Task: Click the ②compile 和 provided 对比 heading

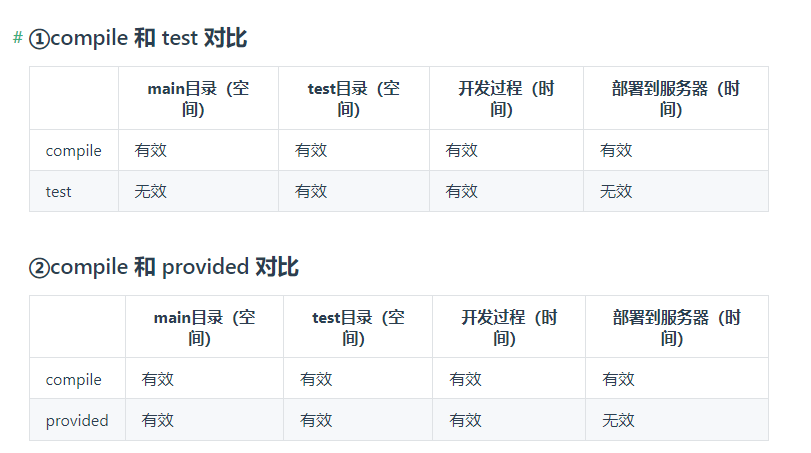Action: [164, 267]
